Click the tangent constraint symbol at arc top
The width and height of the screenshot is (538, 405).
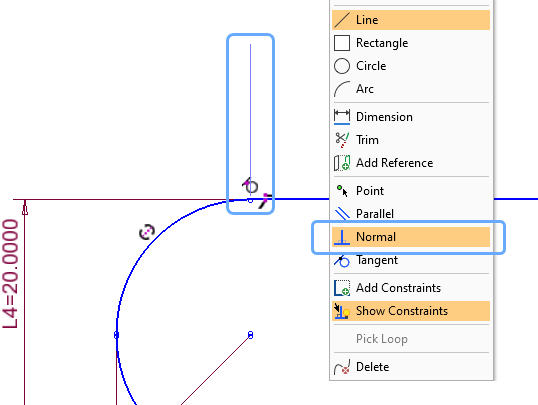pos(250,186)
